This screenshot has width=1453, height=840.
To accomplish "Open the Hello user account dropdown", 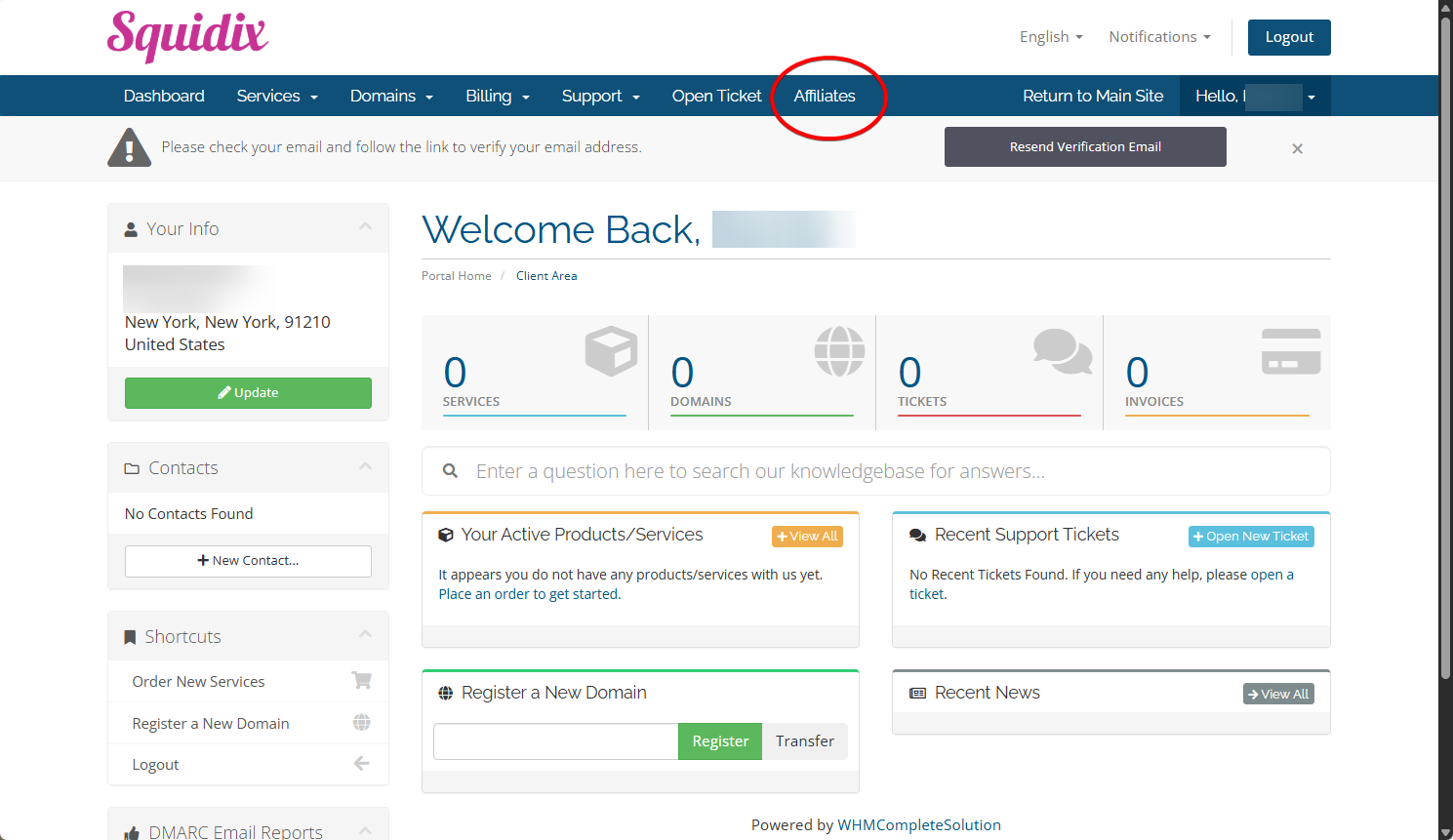I will point(1255,96).
